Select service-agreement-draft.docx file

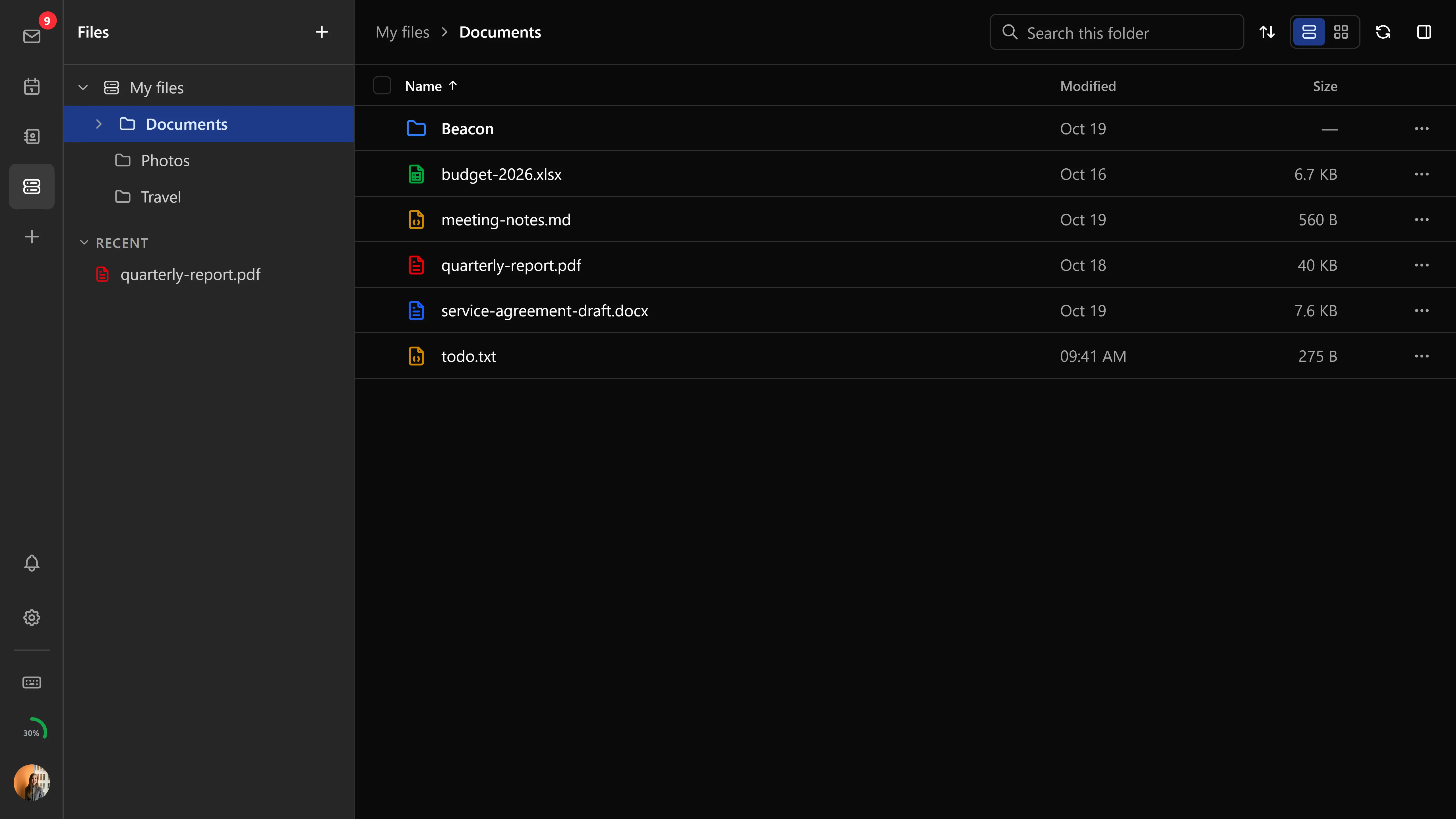point(905,310)
